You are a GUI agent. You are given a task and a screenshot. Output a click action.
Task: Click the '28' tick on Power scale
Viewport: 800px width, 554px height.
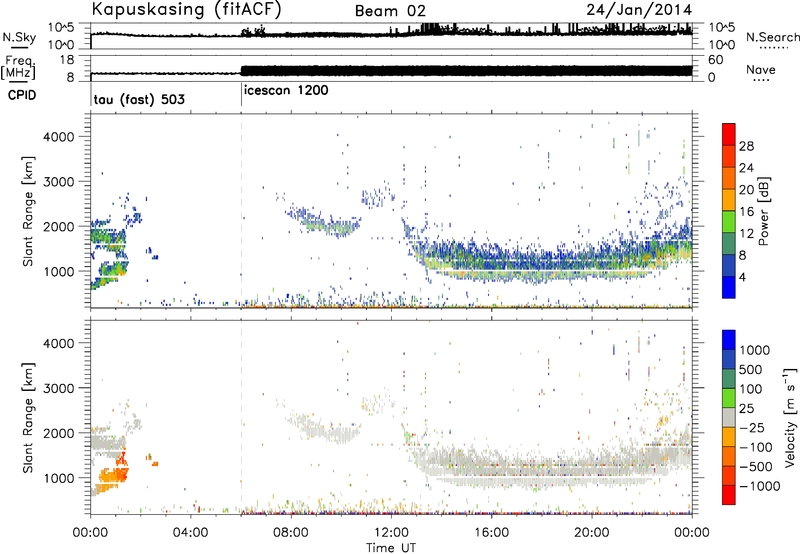(746, 146)
